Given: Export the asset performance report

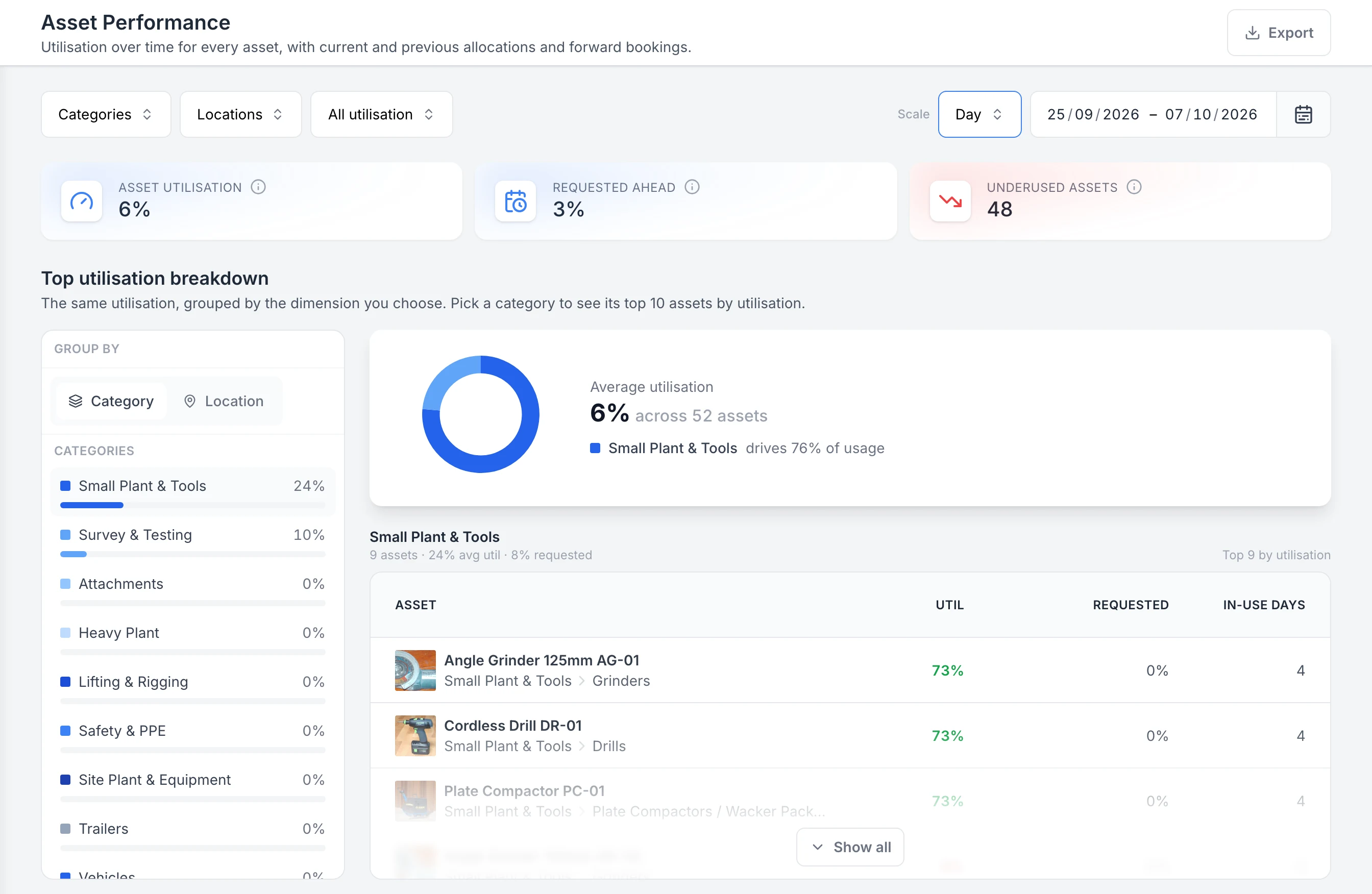Looking at the screenshot, I should 1278,33.
